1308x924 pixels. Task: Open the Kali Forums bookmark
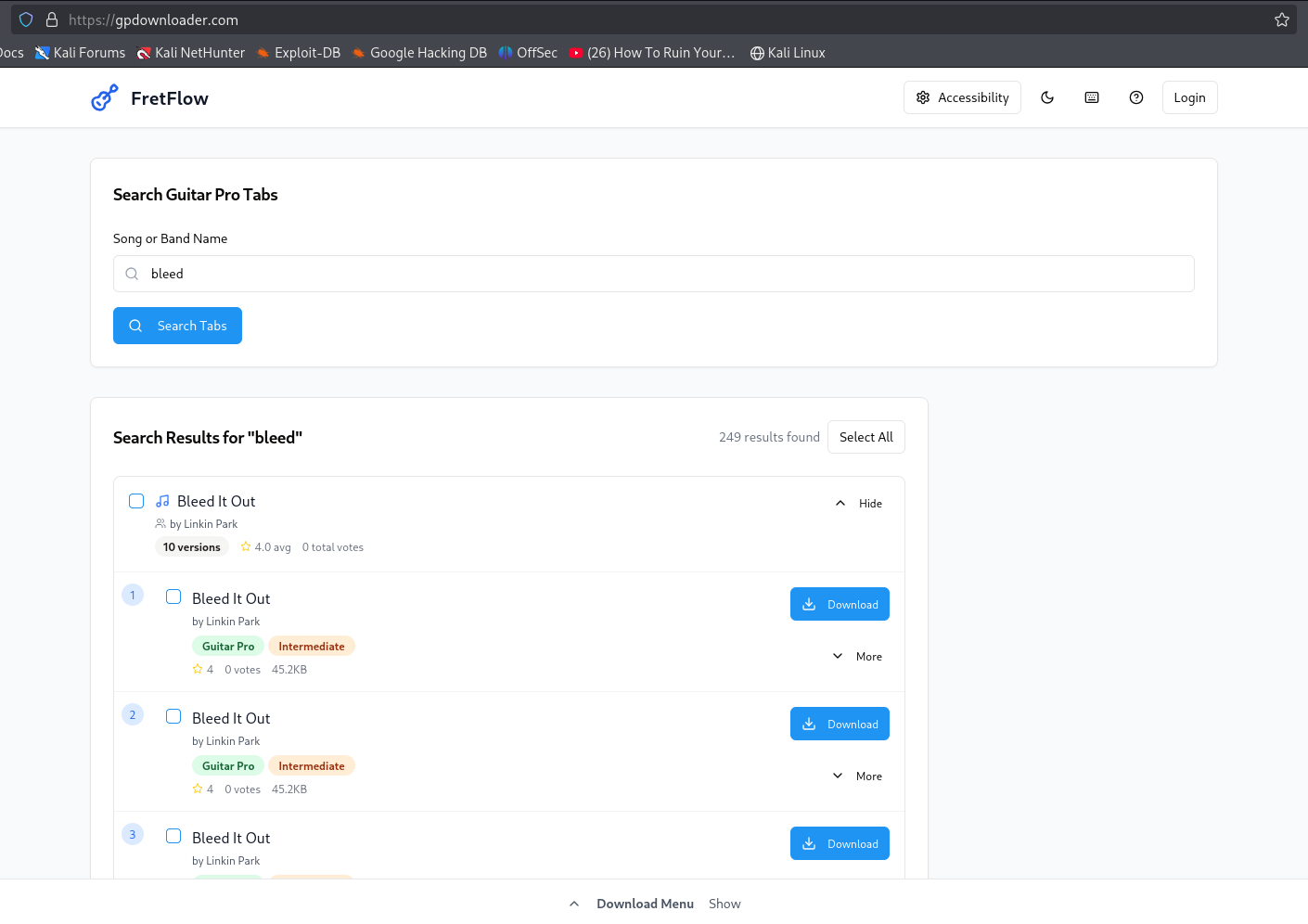(81, 53)
